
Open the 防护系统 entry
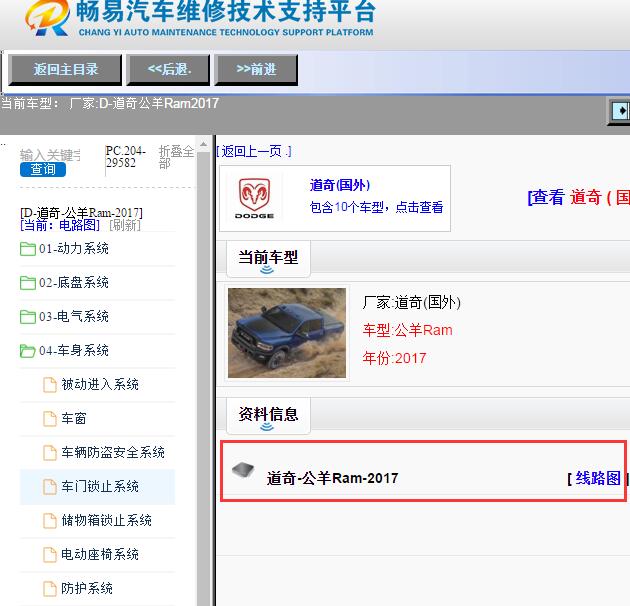point(87,589)
